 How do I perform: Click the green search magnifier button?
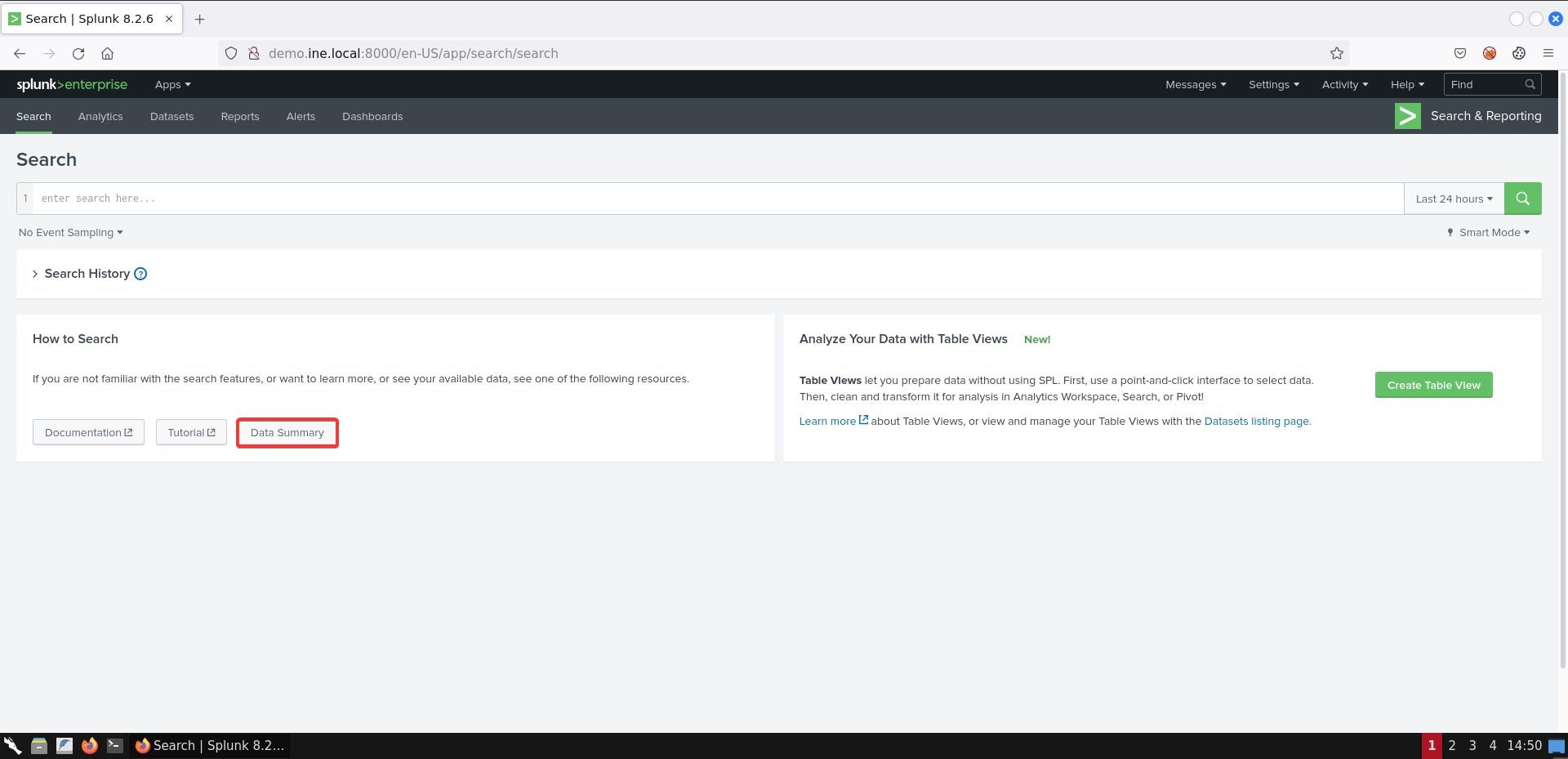[1522, 199]
